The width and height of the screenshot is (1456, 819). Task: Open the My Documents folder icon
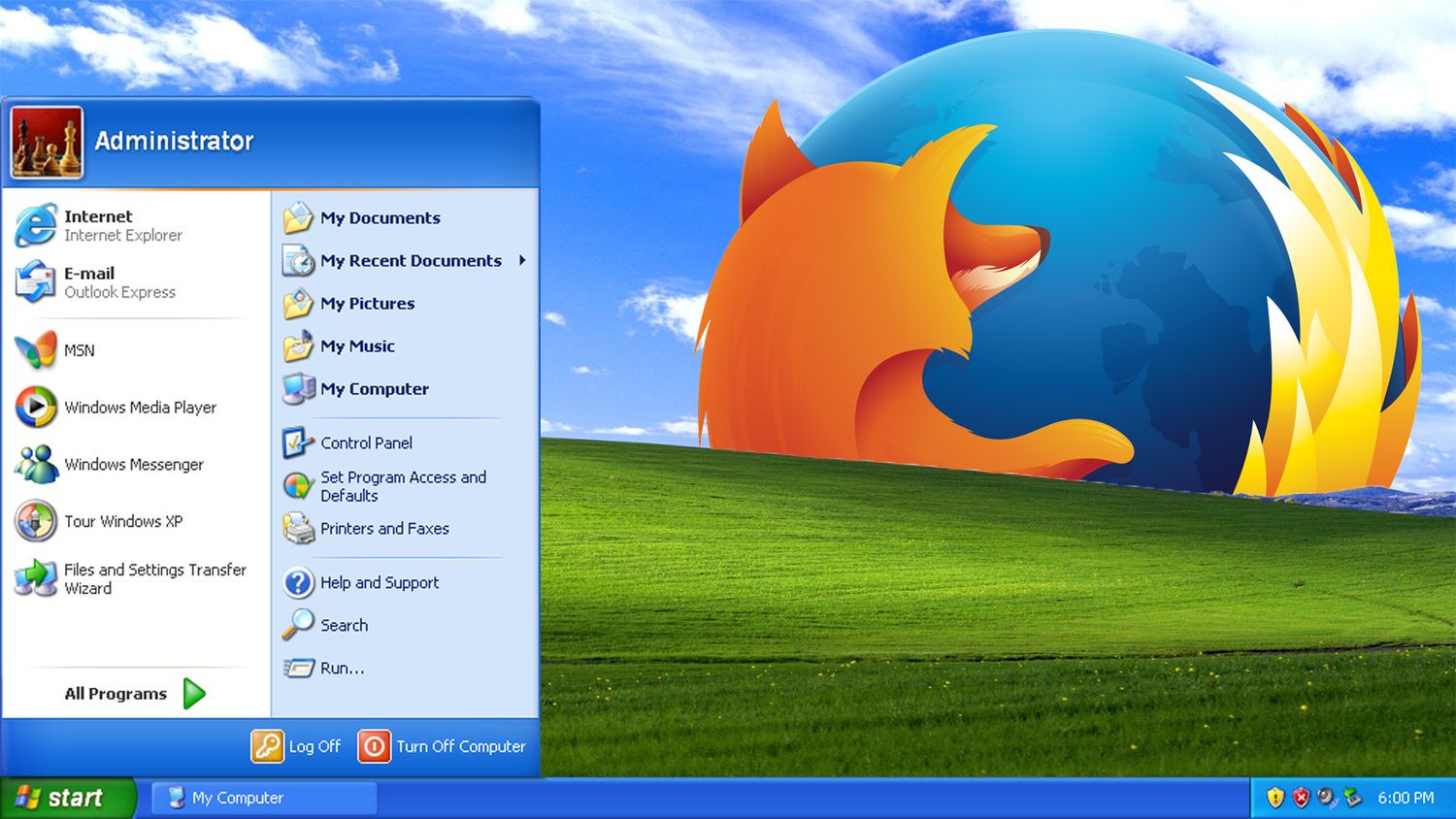(x=298, y=217)
